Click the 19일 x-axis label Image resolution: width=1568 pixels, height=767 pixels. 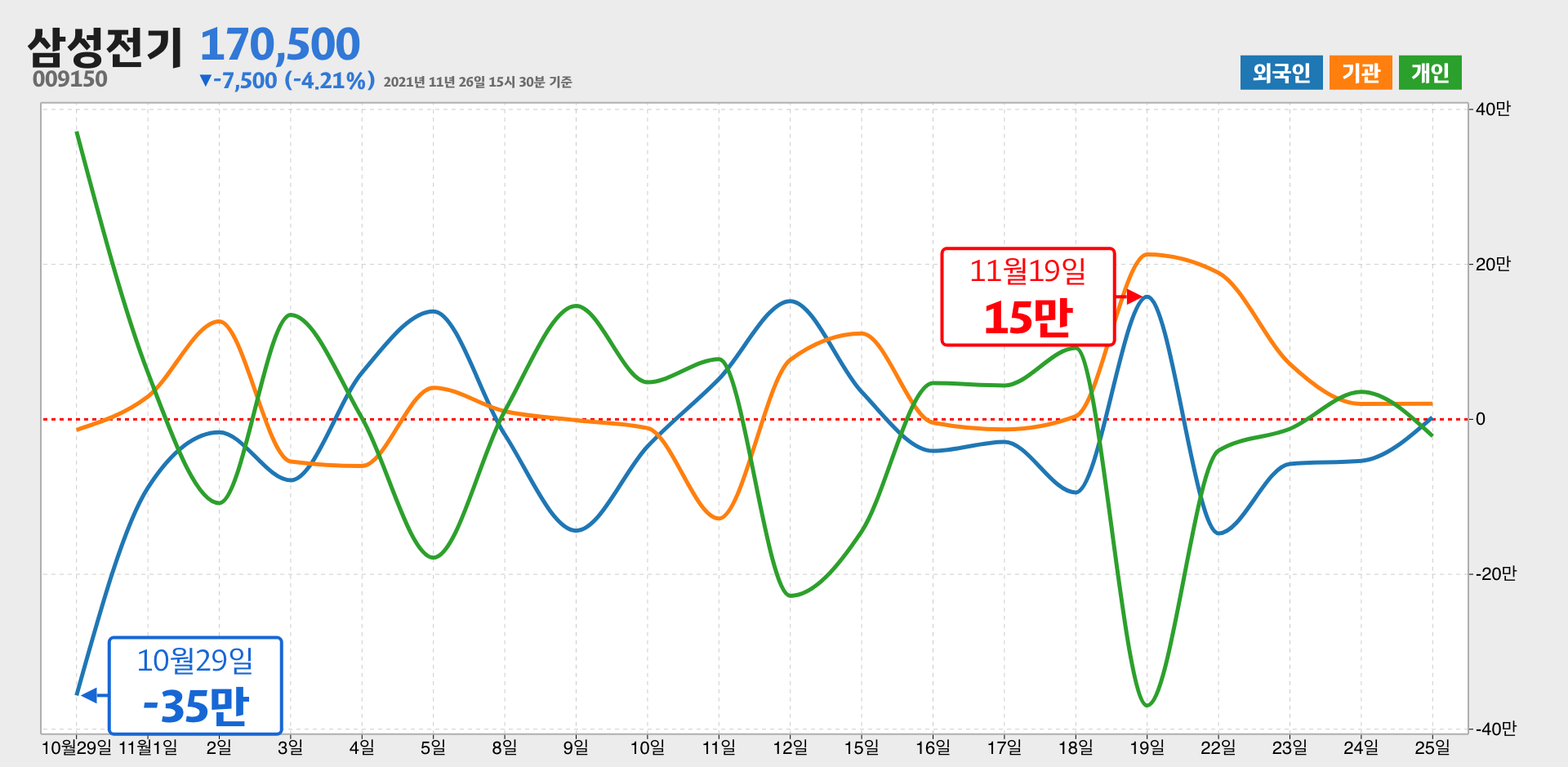1147,747
